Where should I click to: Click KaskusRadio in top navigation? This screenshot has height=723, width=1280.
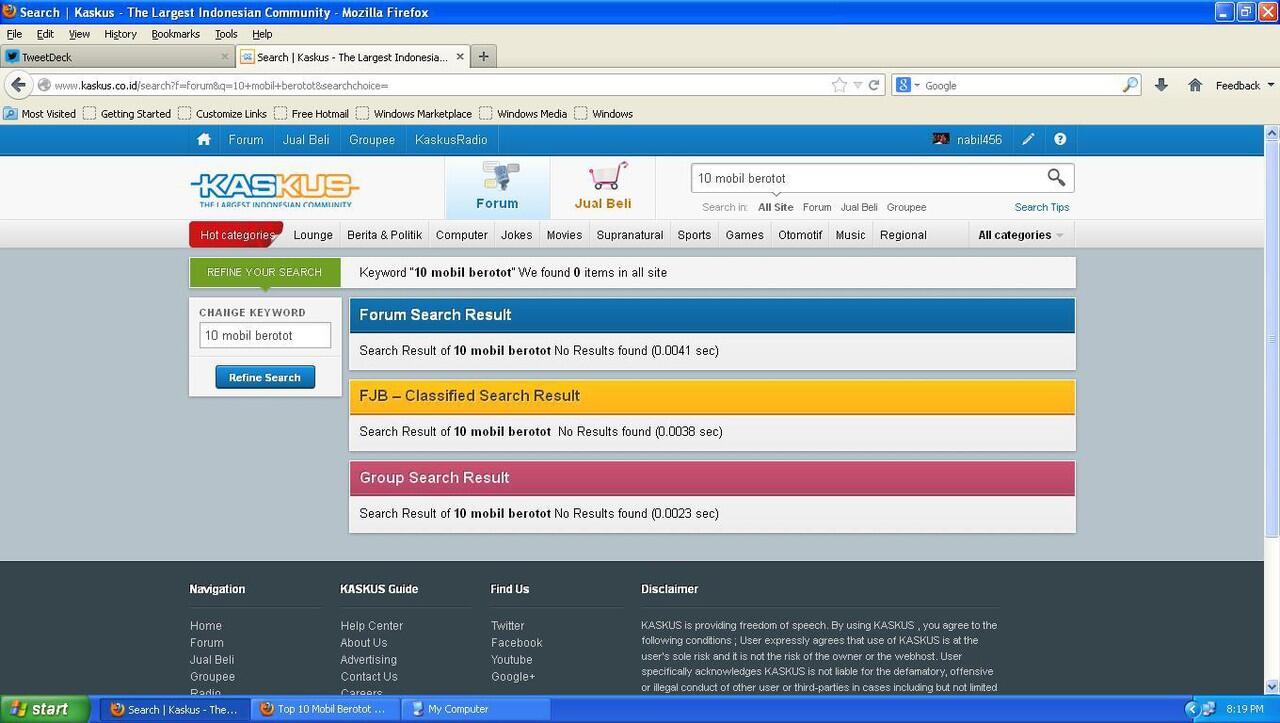pos(451,140)
